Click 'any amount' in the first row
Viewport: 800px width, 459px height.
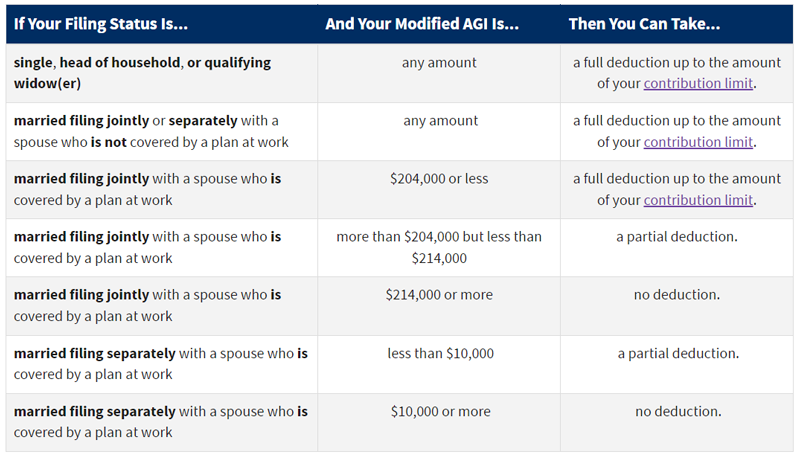(439, 63)
